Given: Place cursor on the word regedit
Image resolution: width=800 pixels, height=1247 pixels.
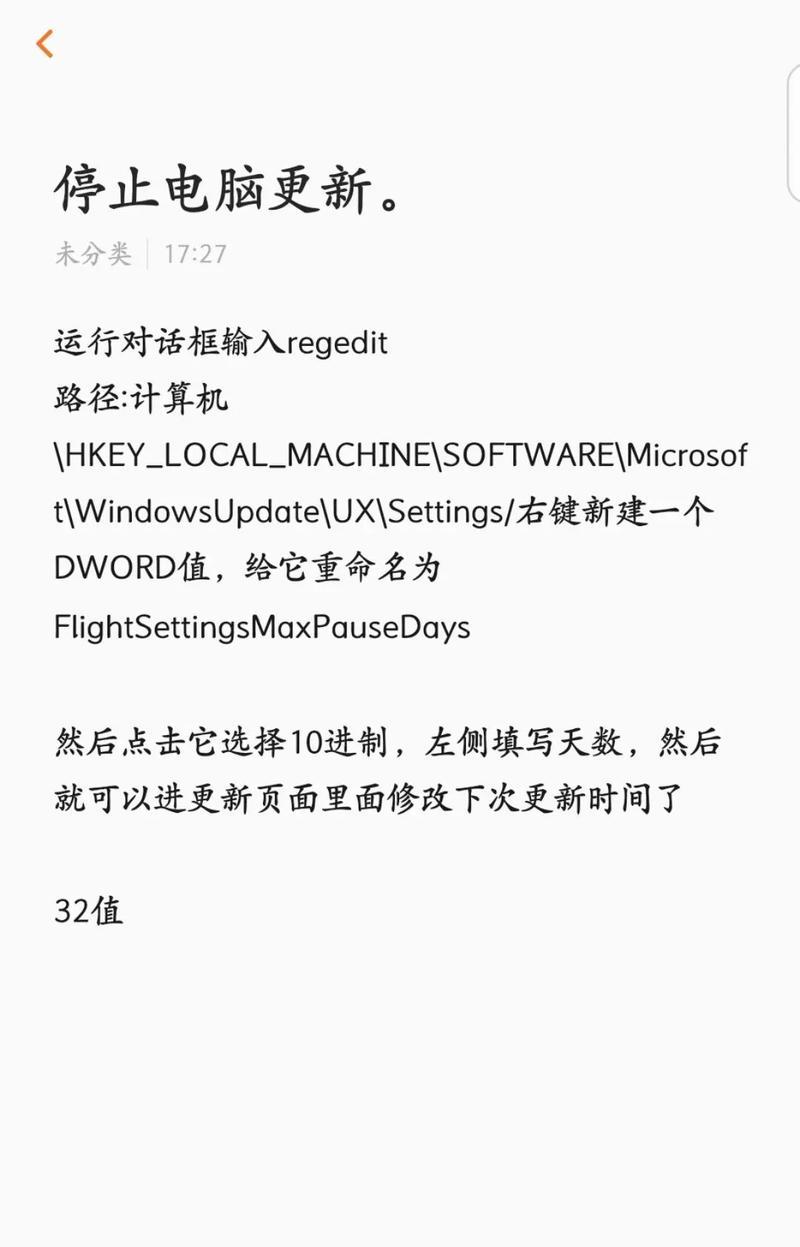Looking at the screenshot, I should click(337, 344).
